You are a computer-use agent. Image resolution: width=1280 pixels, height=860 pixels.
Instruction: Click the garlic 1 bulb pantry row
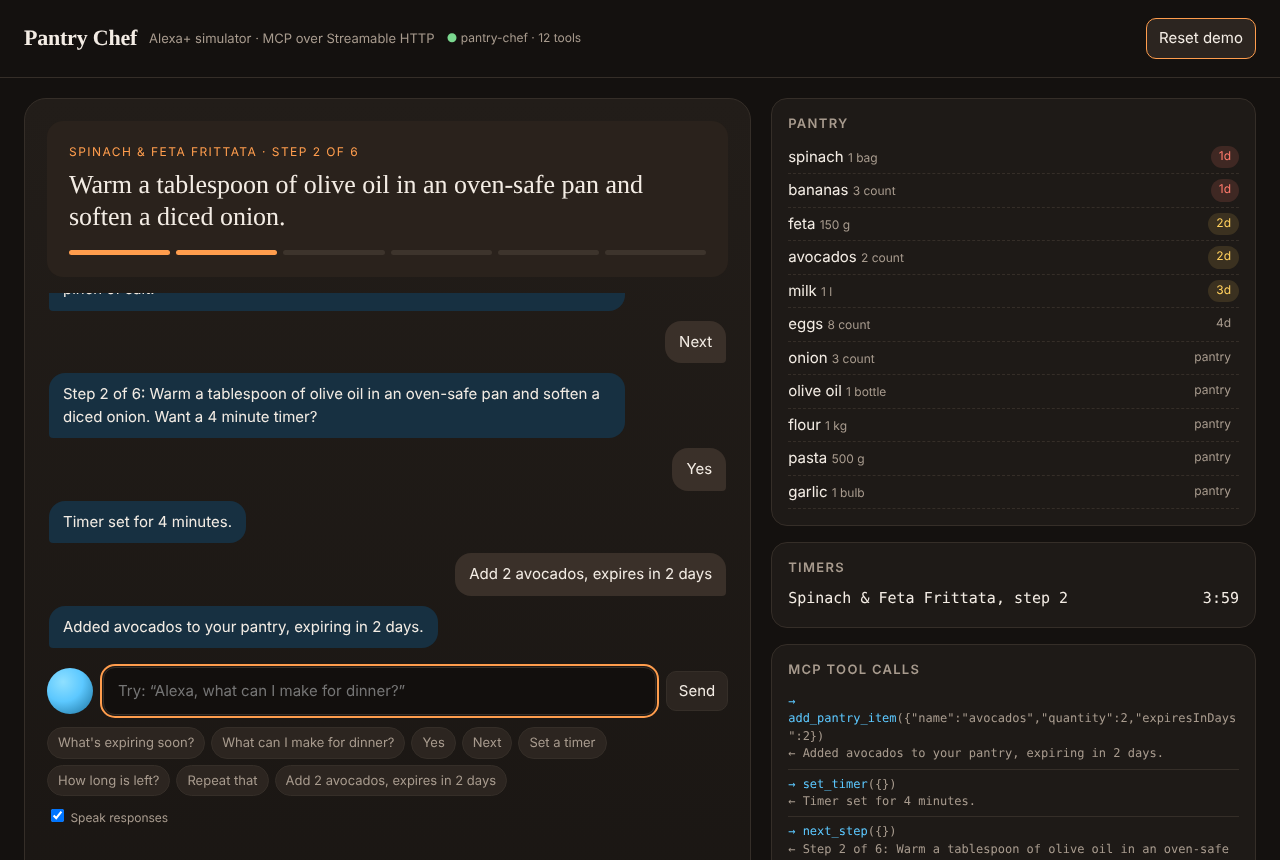[x=1013, y=492]
